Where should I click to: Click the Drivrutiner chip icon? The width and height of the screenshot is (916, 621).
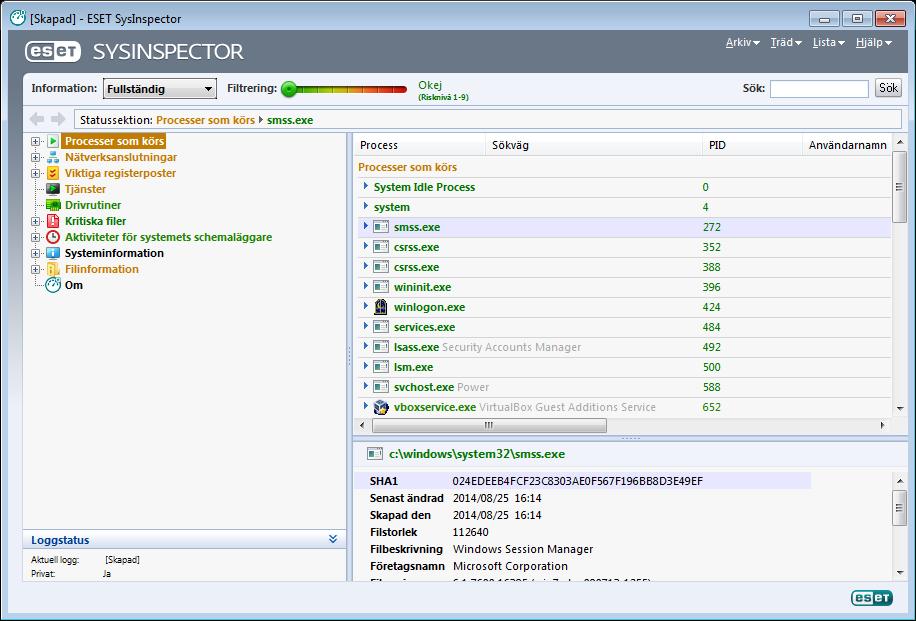[x=53, y=205]
